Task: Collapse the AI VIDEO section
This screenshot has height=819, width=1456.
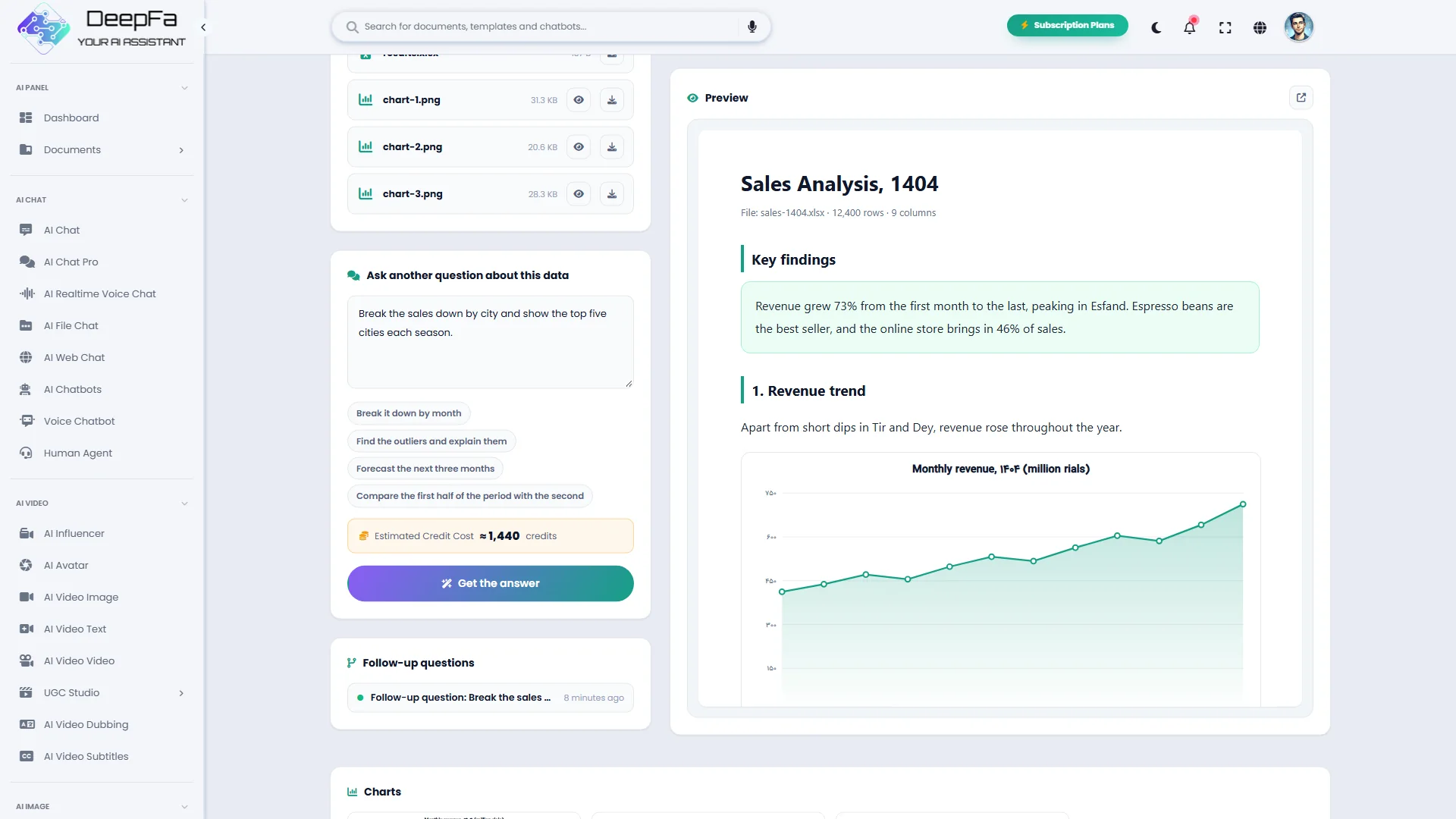Action: click(x=184, y=504)
